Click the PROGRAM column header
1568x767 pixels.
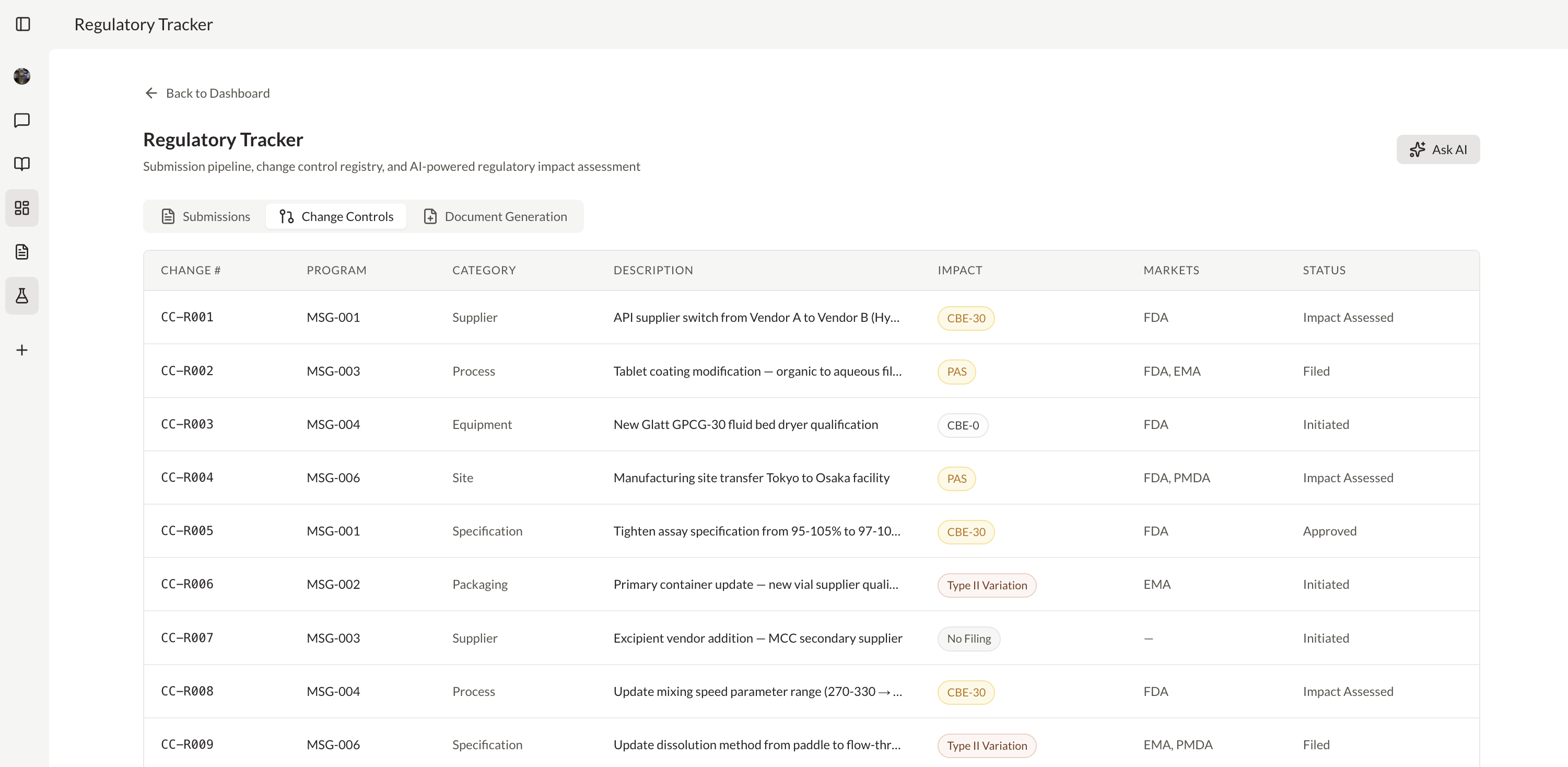coord(336,270)
